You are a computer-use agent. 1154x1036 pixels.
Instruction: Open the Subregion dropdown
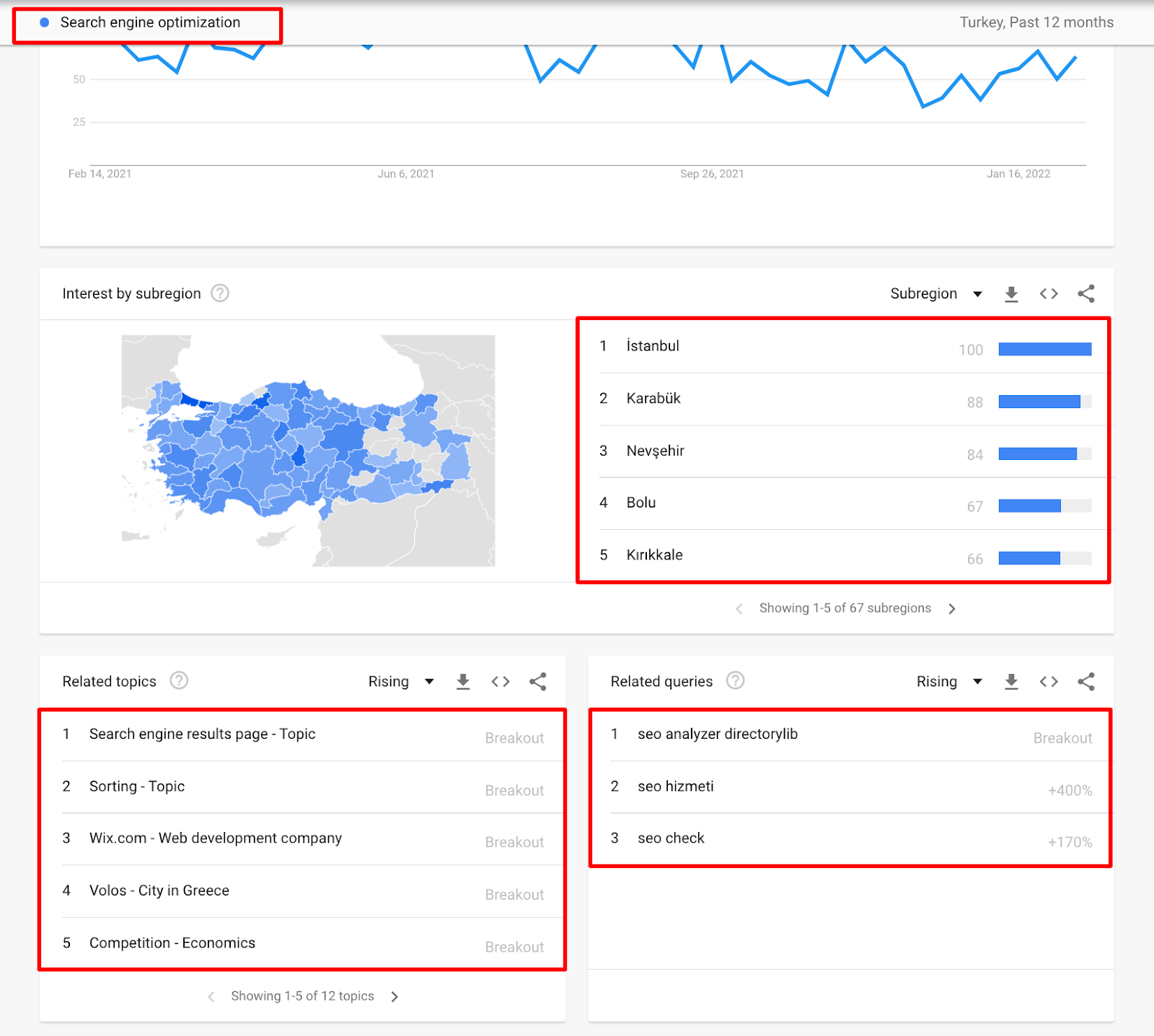[936, 293]
